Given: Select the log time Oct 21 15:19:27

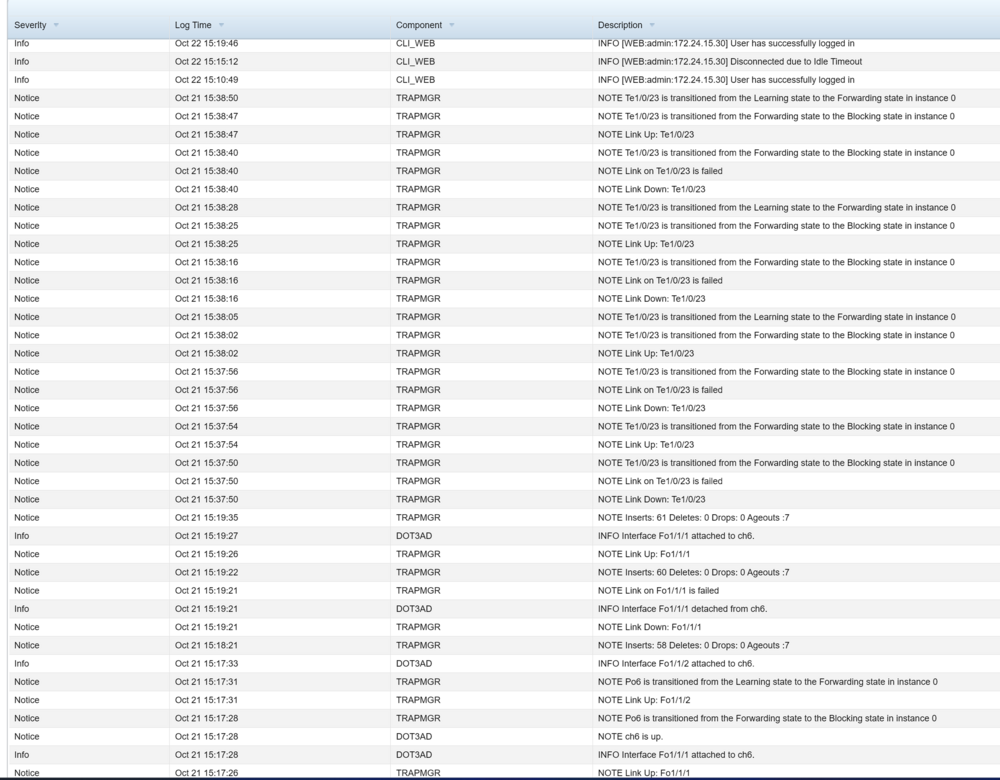Looking at the screenshot, I should pos(206,536).
